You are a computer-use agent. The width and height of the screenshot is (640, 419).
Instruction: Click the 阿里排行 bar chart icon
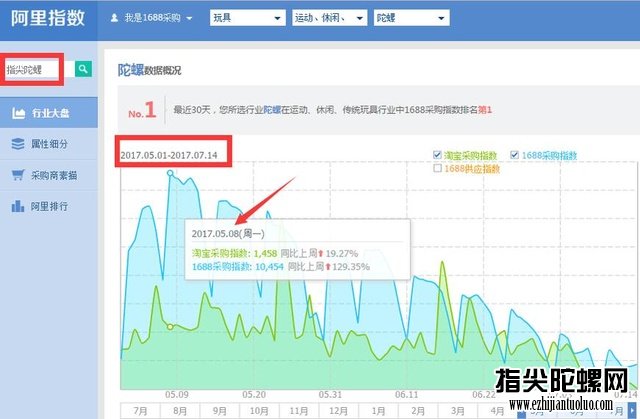pyautogui.click(x=18, y=206)
